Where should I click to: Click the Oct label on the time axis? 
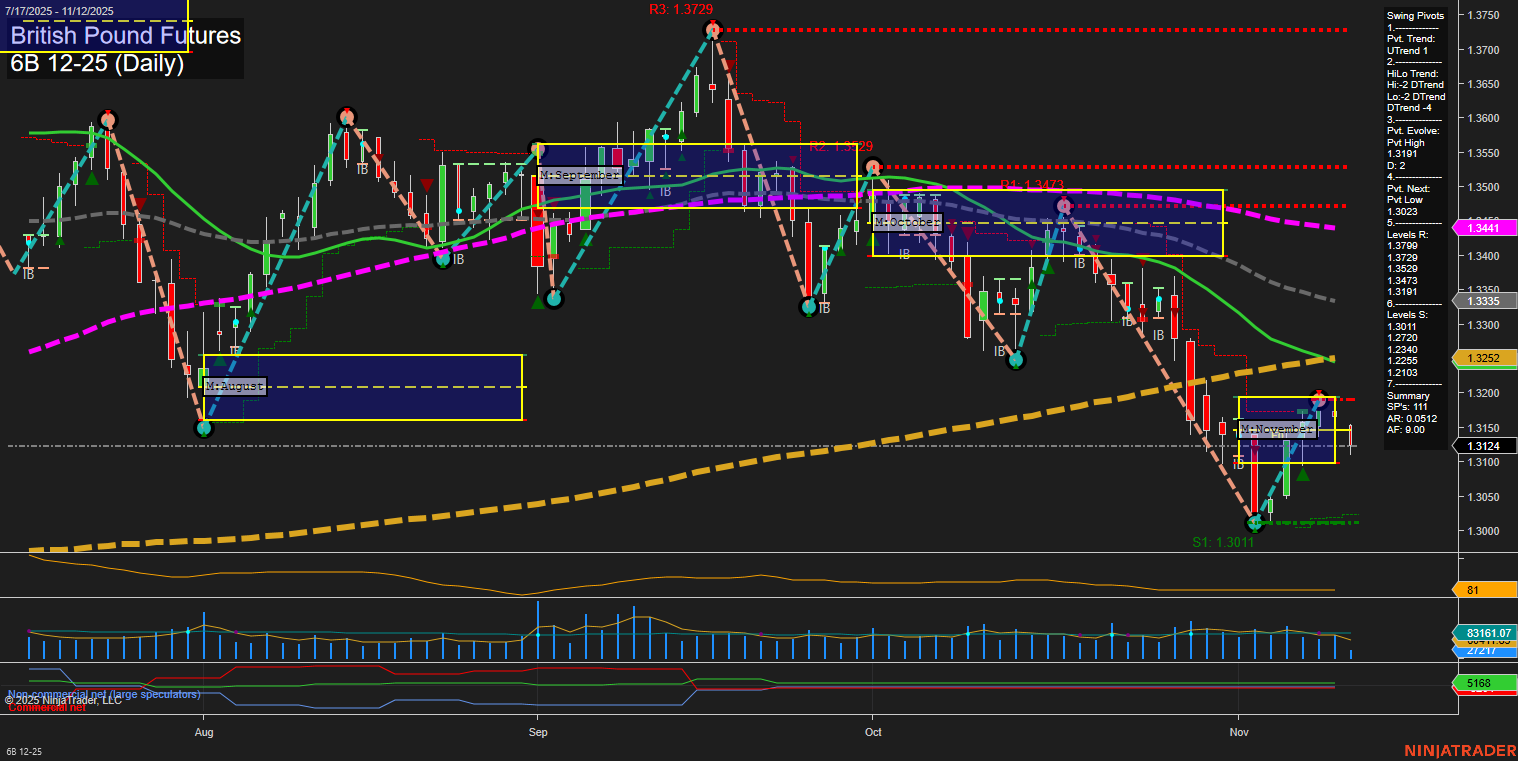tap(873, 733)
